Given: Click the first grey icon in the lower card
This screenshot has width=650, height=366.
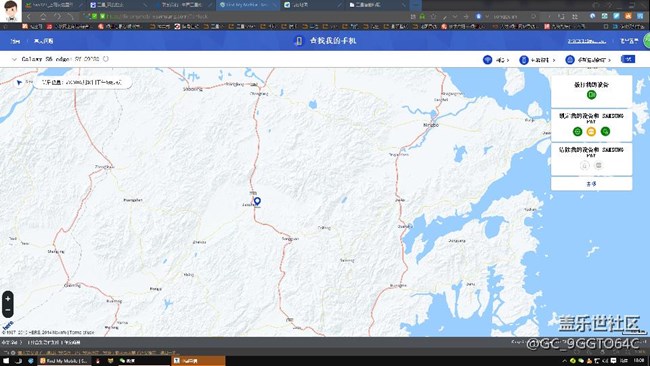Looking at the screenshot, I should click(x=585, y=165).
